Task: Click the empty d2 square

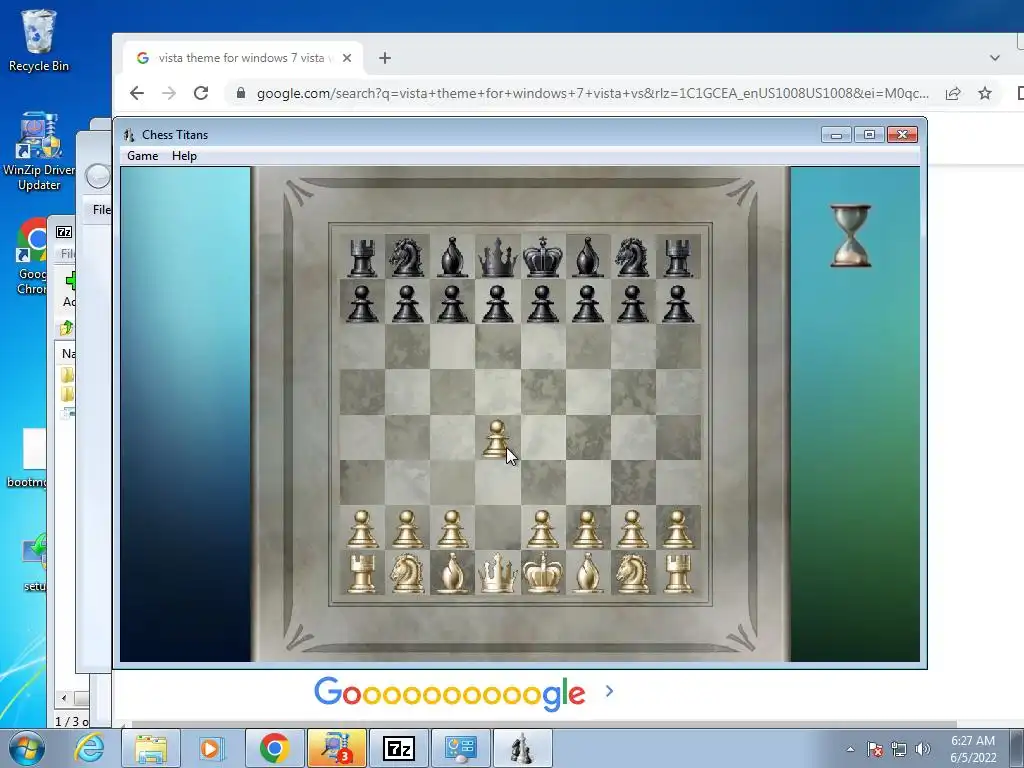Action: pos(498,528)
